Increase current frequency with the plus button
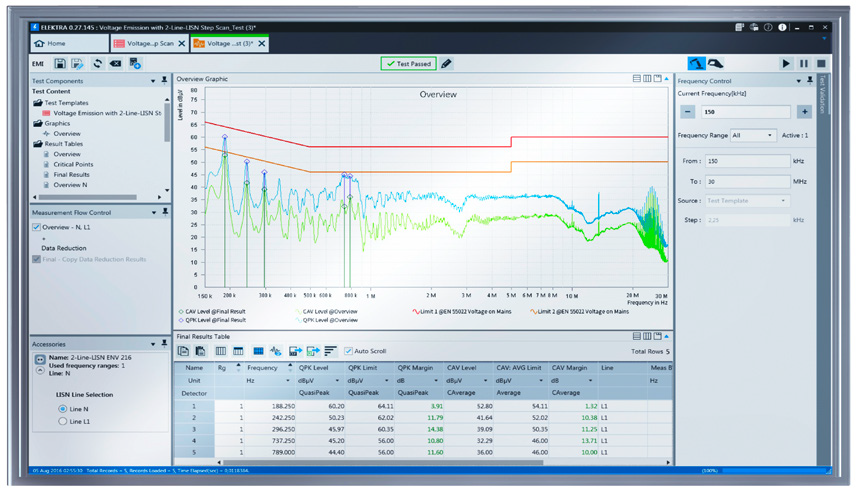Screen dimensions: 856x488 point(803,112)
